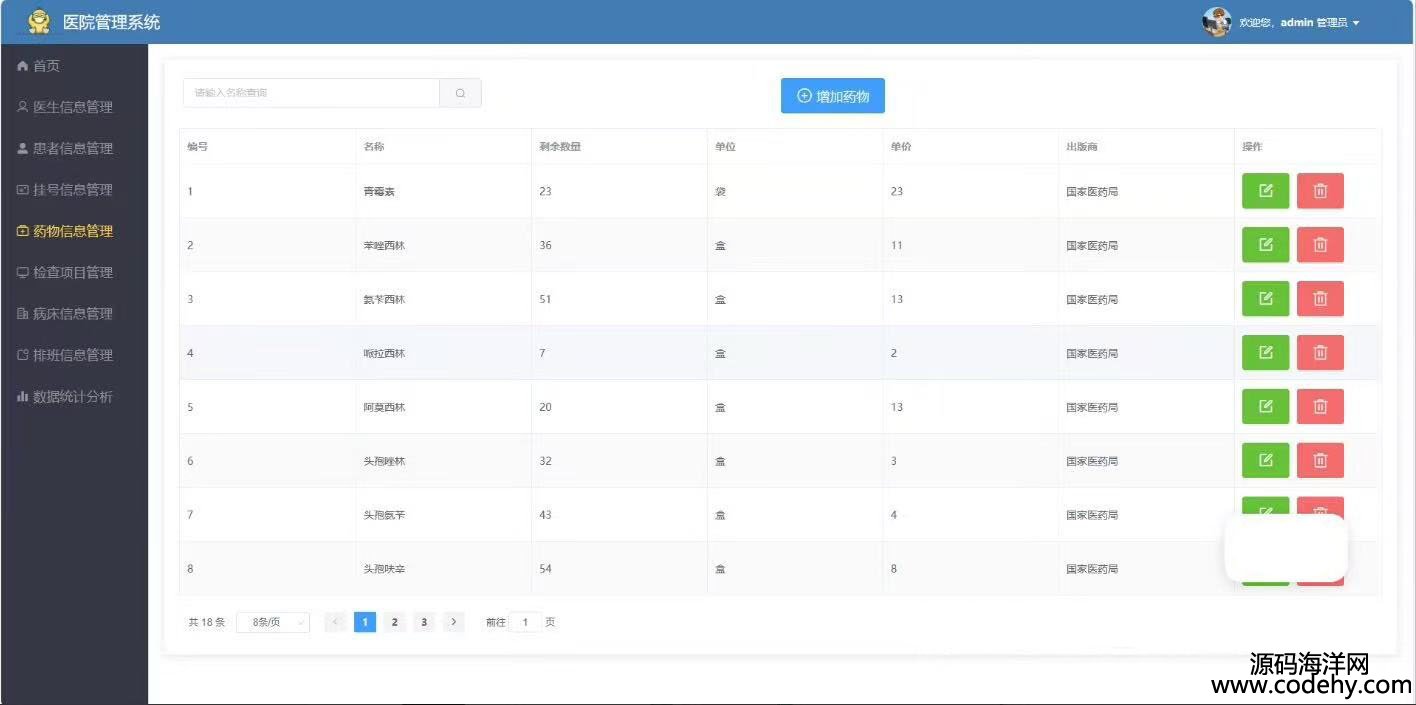The width and height of the screenshot is (1416, 705).
Task: Open 医生信息管理 in the sidebar
Action: [73, 107]
